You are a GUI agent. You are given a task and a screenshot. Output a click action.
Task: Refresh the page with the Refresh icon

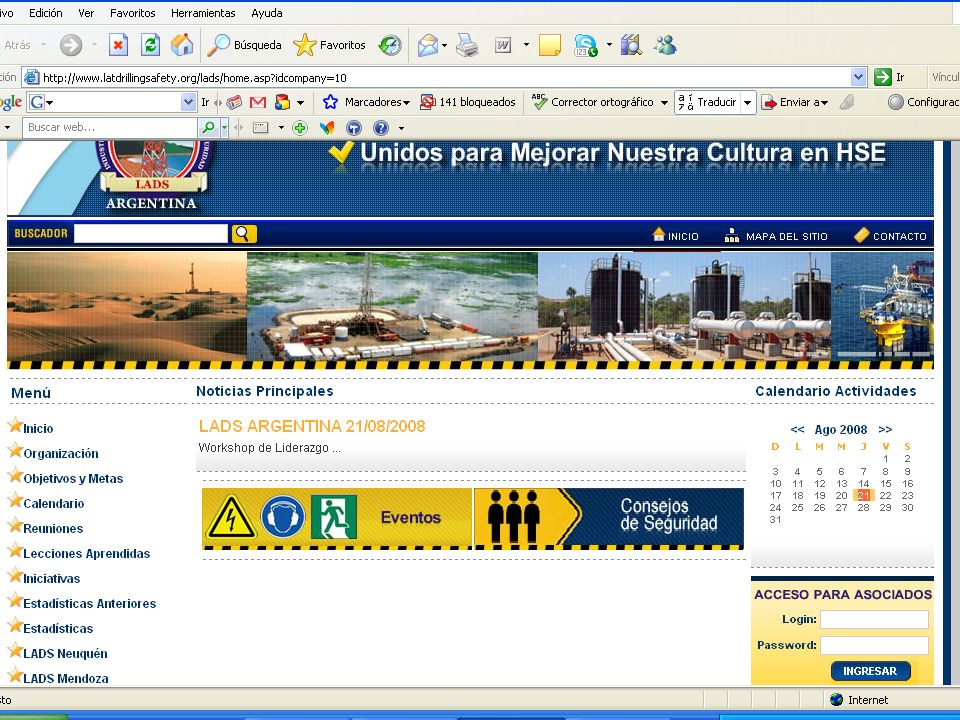point(150,45)
